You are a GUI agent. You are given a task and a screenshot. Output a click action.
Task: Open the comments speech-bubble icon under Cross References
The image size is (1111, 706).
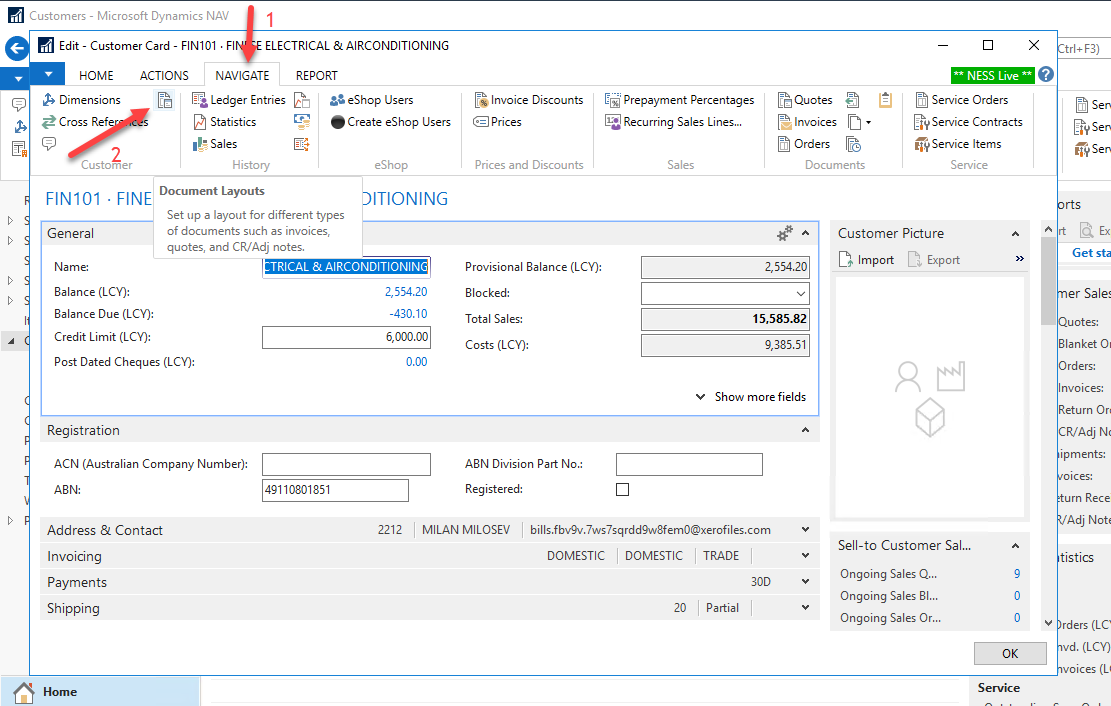pyautogui.click(x=49, y=144)
